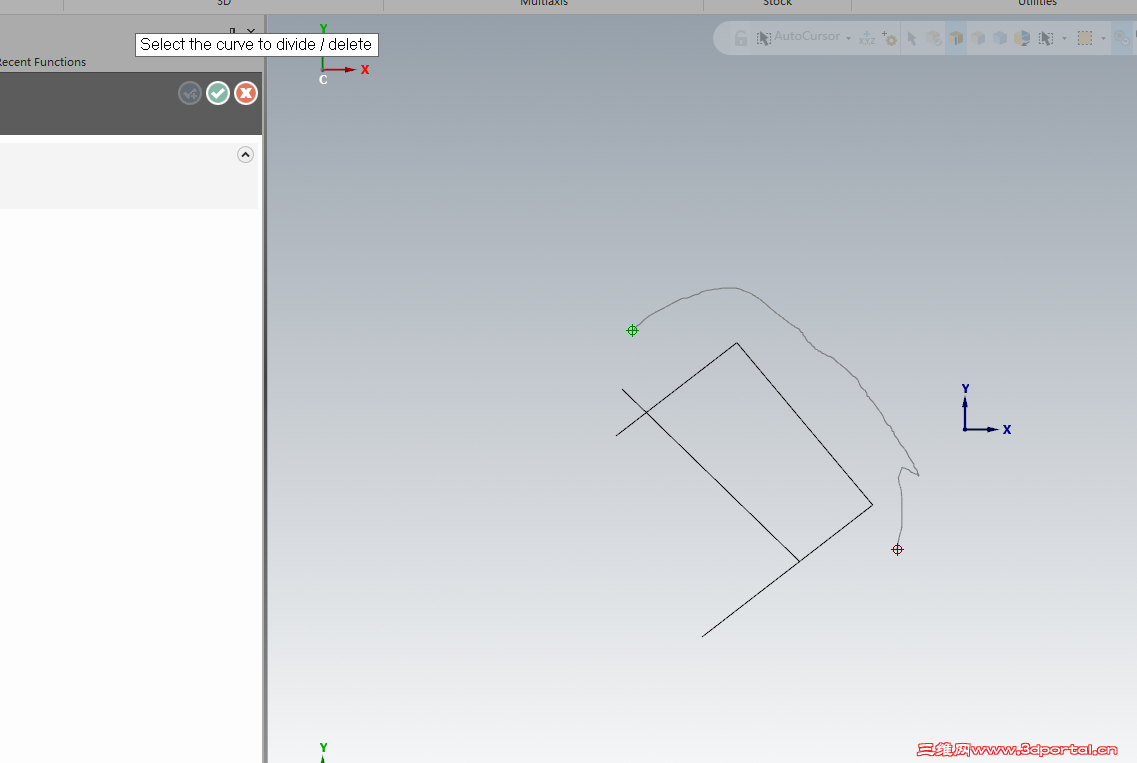Screen dimensions: 1137x763
Task: Toggle the panel auto-hide pin
Action: point(232,31)
